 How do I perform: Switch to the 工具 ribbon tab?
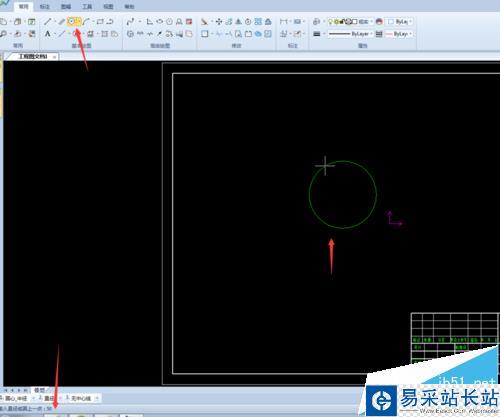tap(87, 6)
